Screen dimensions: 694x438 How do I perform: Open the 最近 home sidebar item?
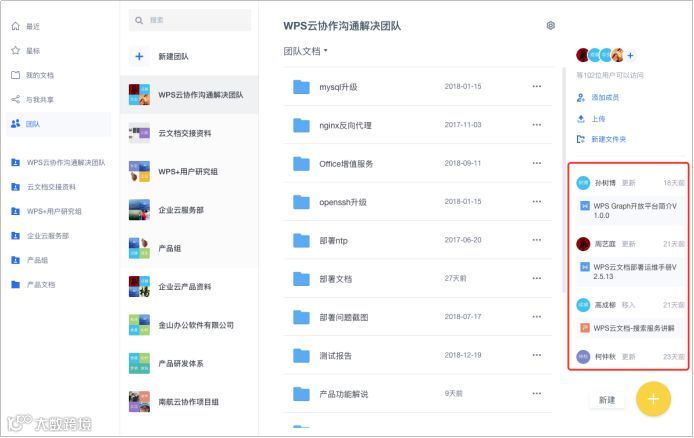click(x=26, y=27)
